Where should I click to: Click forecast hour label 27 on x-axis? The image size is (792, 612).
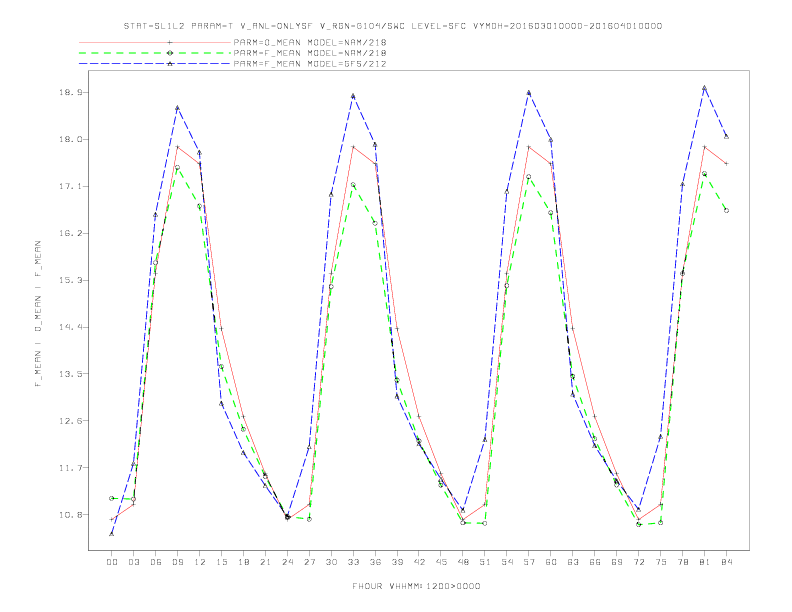click(309, 562)
